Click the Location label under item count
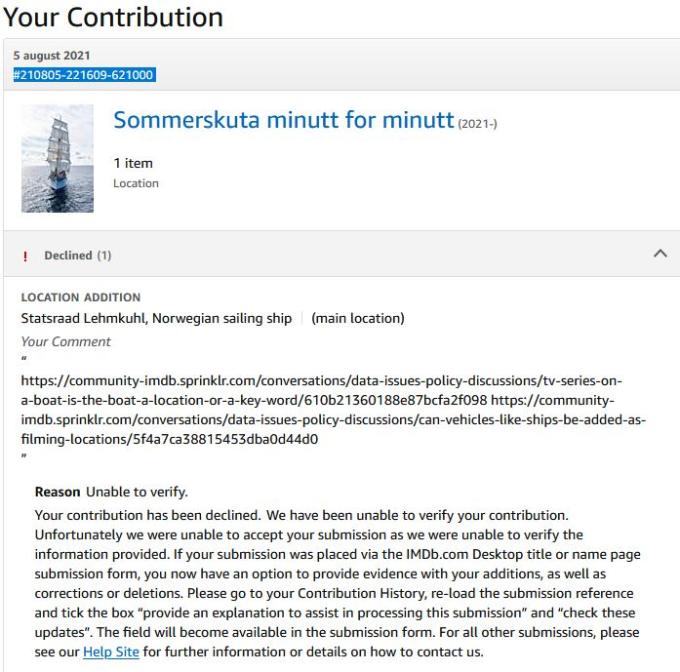The image size is (680, 672). [135, 183]
